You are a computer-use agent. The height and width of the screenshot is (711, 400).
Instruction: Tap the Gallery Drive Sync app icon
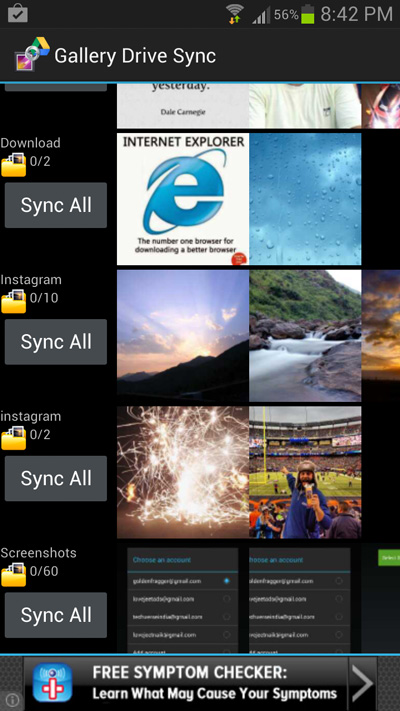(x=32, y=54)
